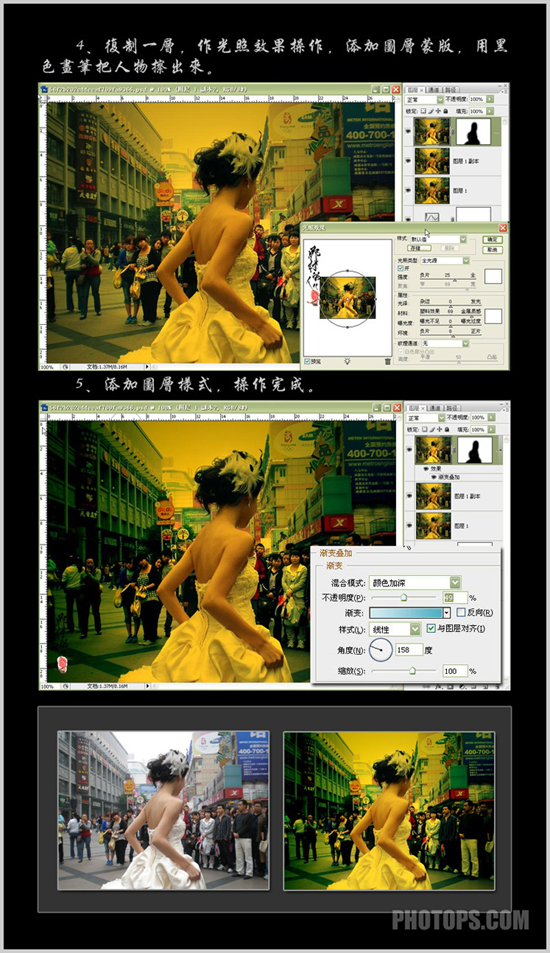Viewport: 550px width, 953px height.
Task: Click 确定 OK in Lighting Effects dialog
Action: click(x=492, y=239)
